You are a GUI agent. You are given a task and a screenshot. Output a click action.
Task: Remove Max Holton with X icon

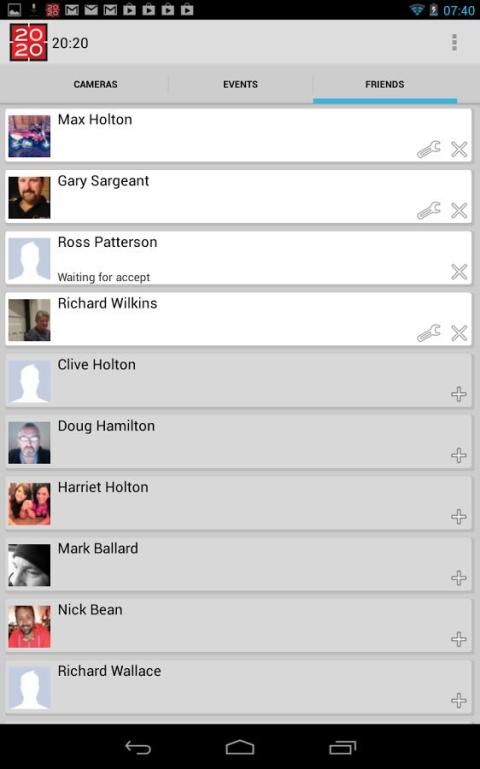[x=459, y=149]
